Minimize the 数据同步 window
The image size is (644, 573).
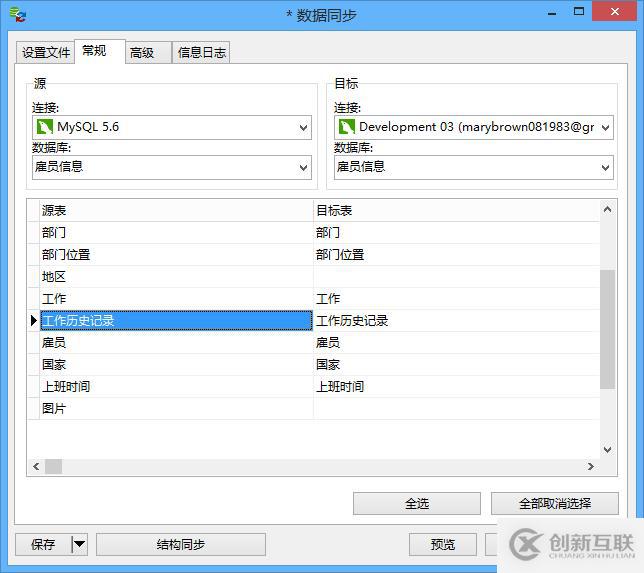click(552, 12)
